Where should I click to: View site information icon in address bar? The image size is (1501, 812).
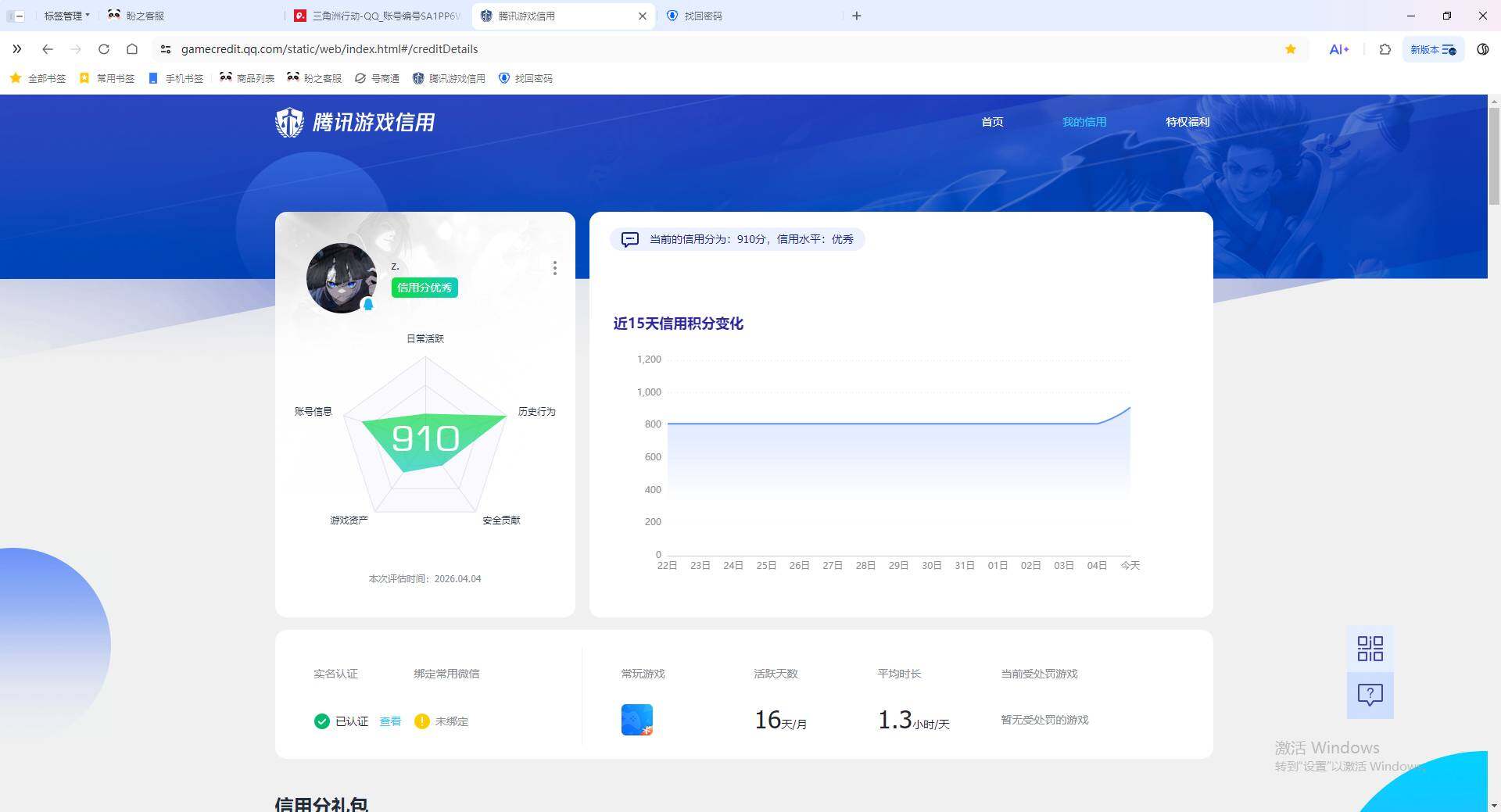165,49
